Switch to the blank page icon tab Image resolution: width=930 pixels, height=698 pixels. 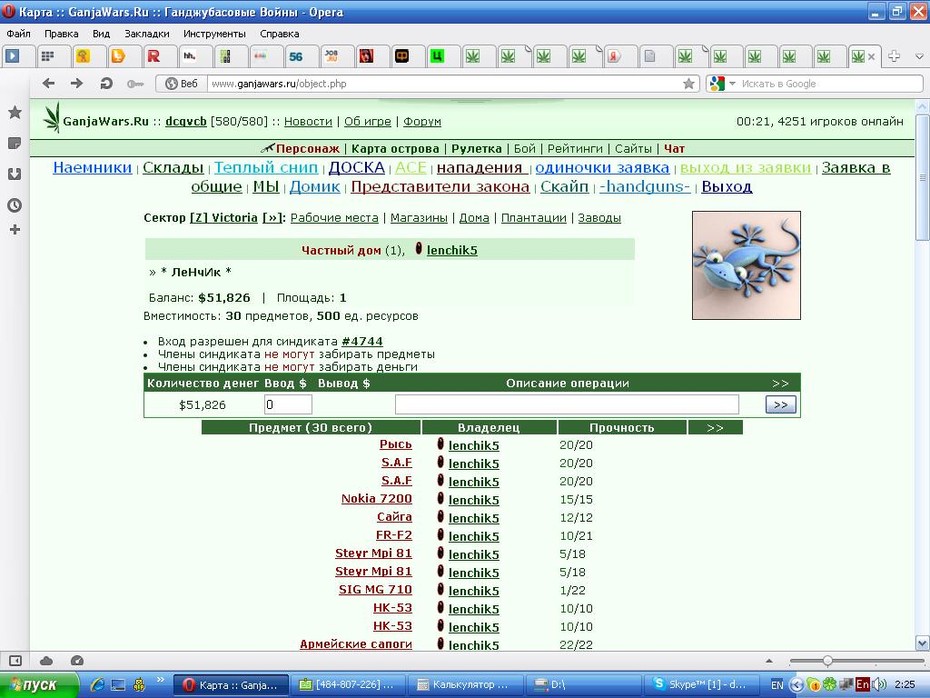point(649,56)
